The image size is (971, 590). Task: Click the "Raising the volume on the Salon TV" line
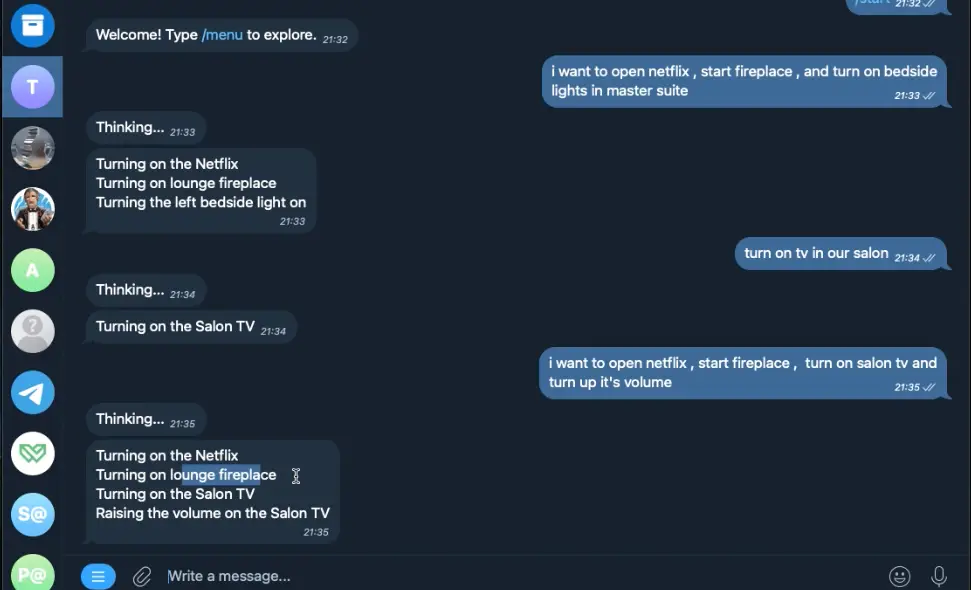pyautogui.click(x=212, y=513)
